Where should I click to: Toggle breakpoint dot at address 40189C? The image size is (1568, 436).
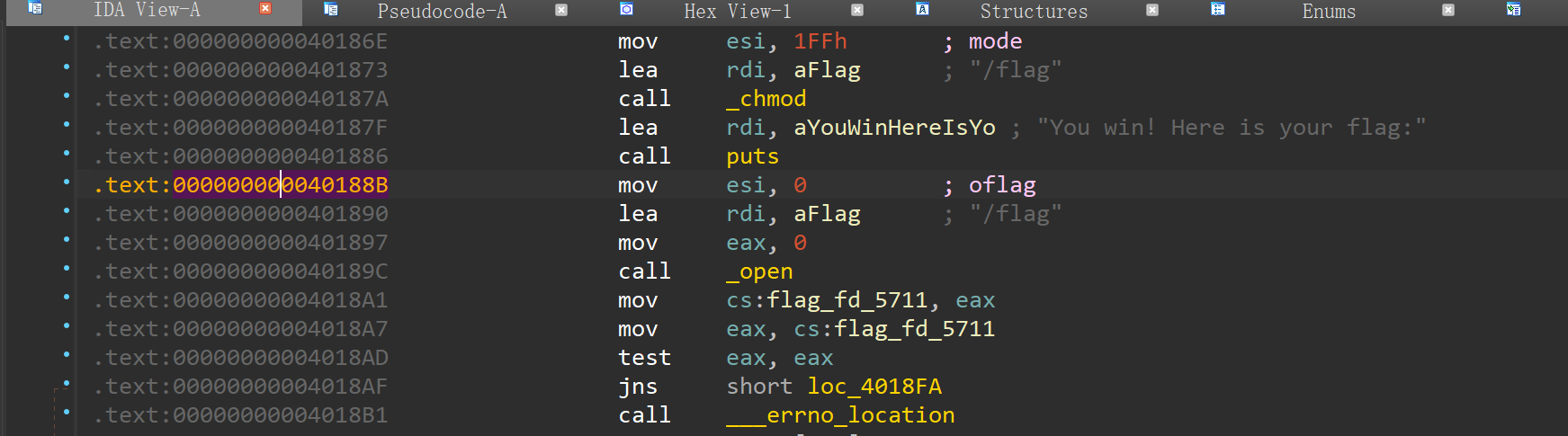(67, 268)
